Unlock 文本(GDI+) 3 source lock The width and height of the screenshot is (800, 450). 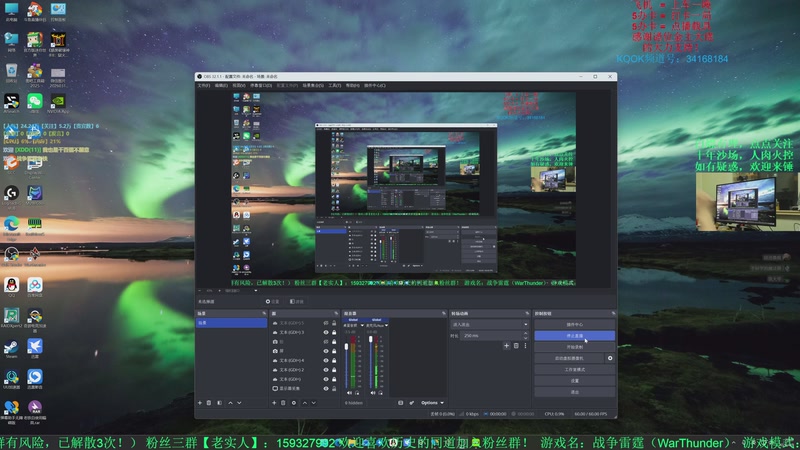point(334,333)
